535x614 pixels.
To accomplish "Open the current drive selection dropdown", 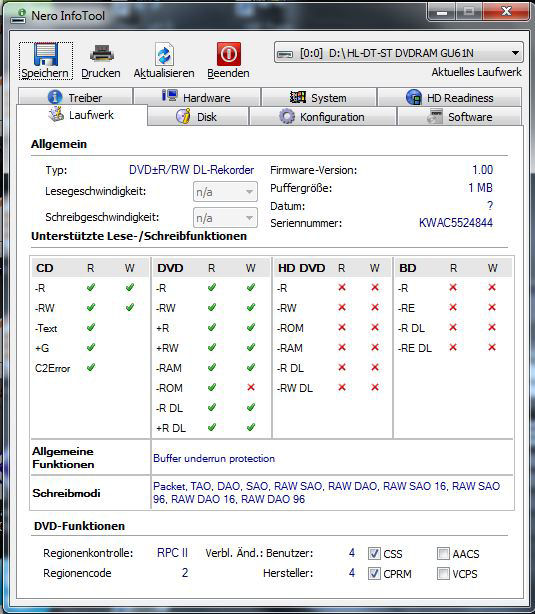I will click(398, 53).
